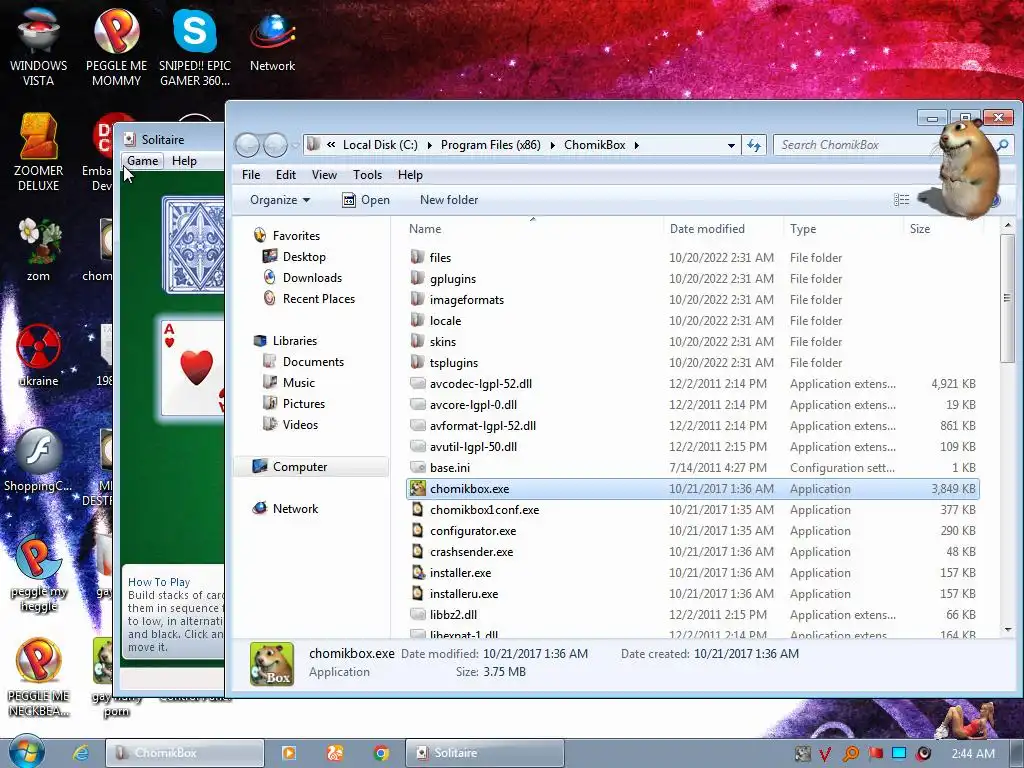
Task: Open the recent pages dropdown arrow
Action: [x=295, y=145]
